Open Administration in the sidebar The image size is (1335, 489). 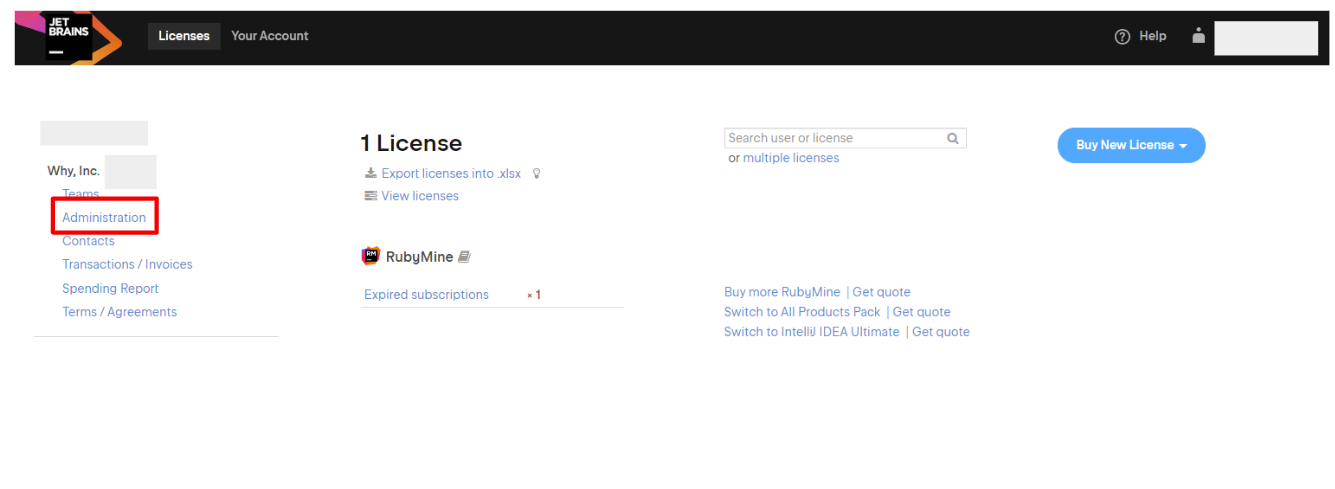coord(104,217)
